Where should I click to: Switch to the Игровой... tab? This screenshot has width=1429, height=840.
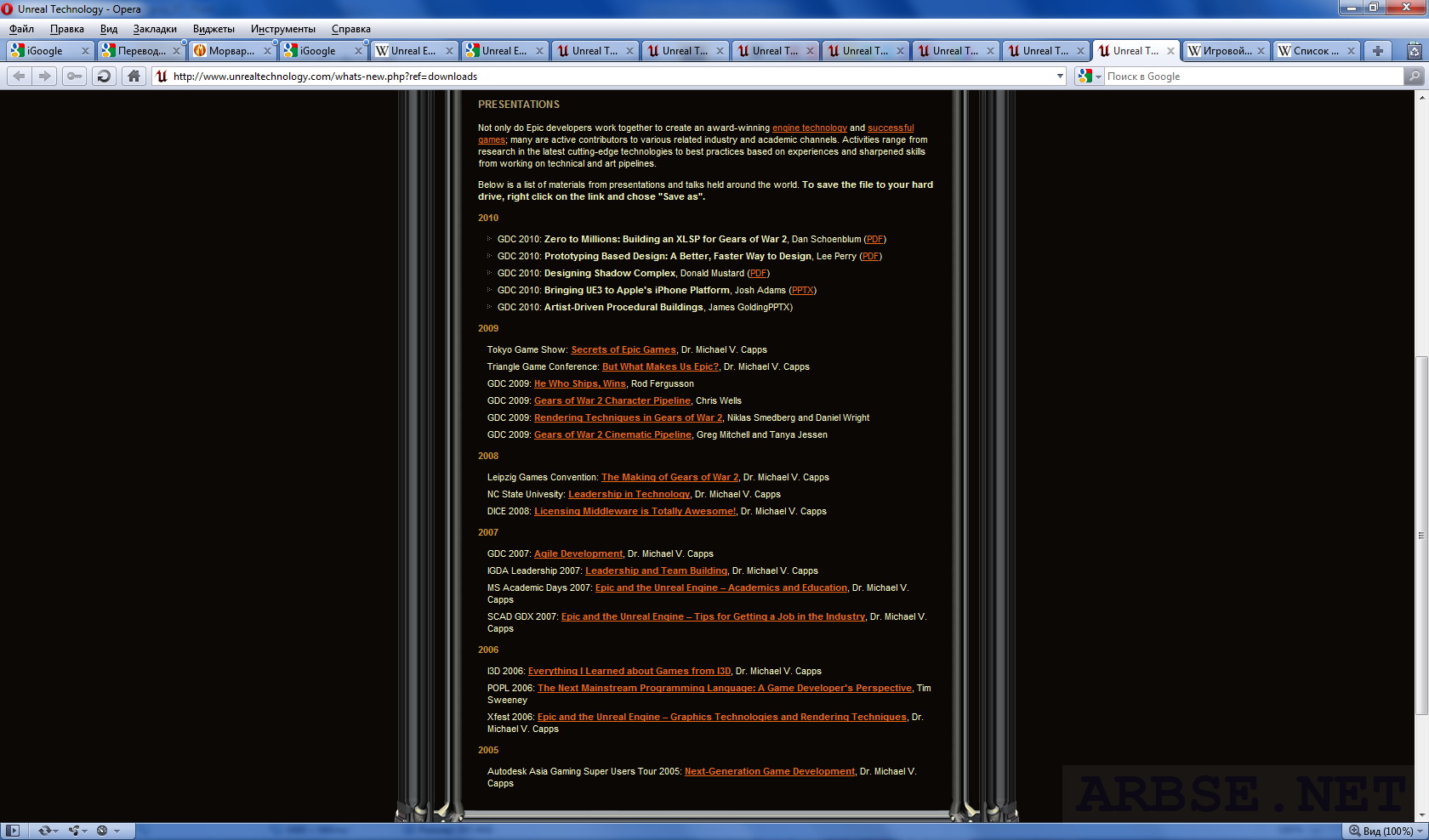[x=1227, y=51]
